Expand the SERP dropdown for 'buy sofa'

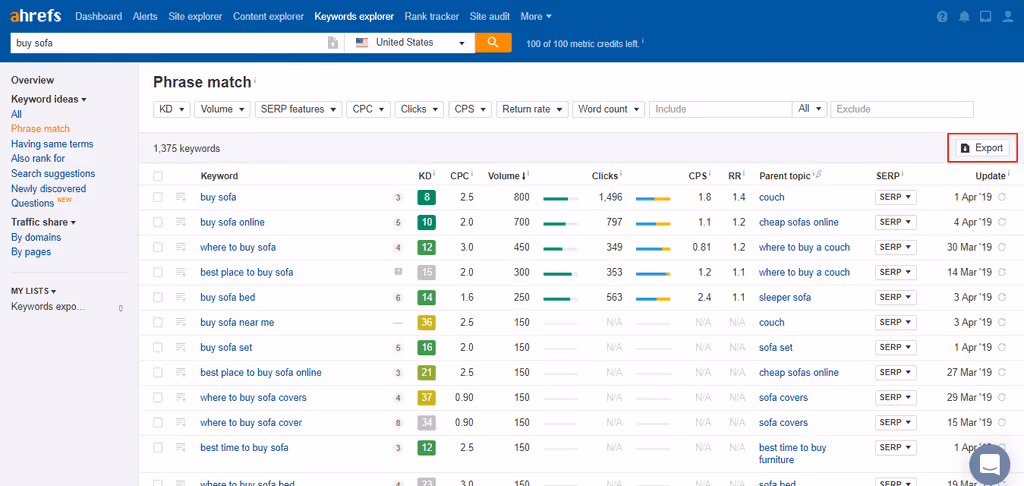point(895,197)
